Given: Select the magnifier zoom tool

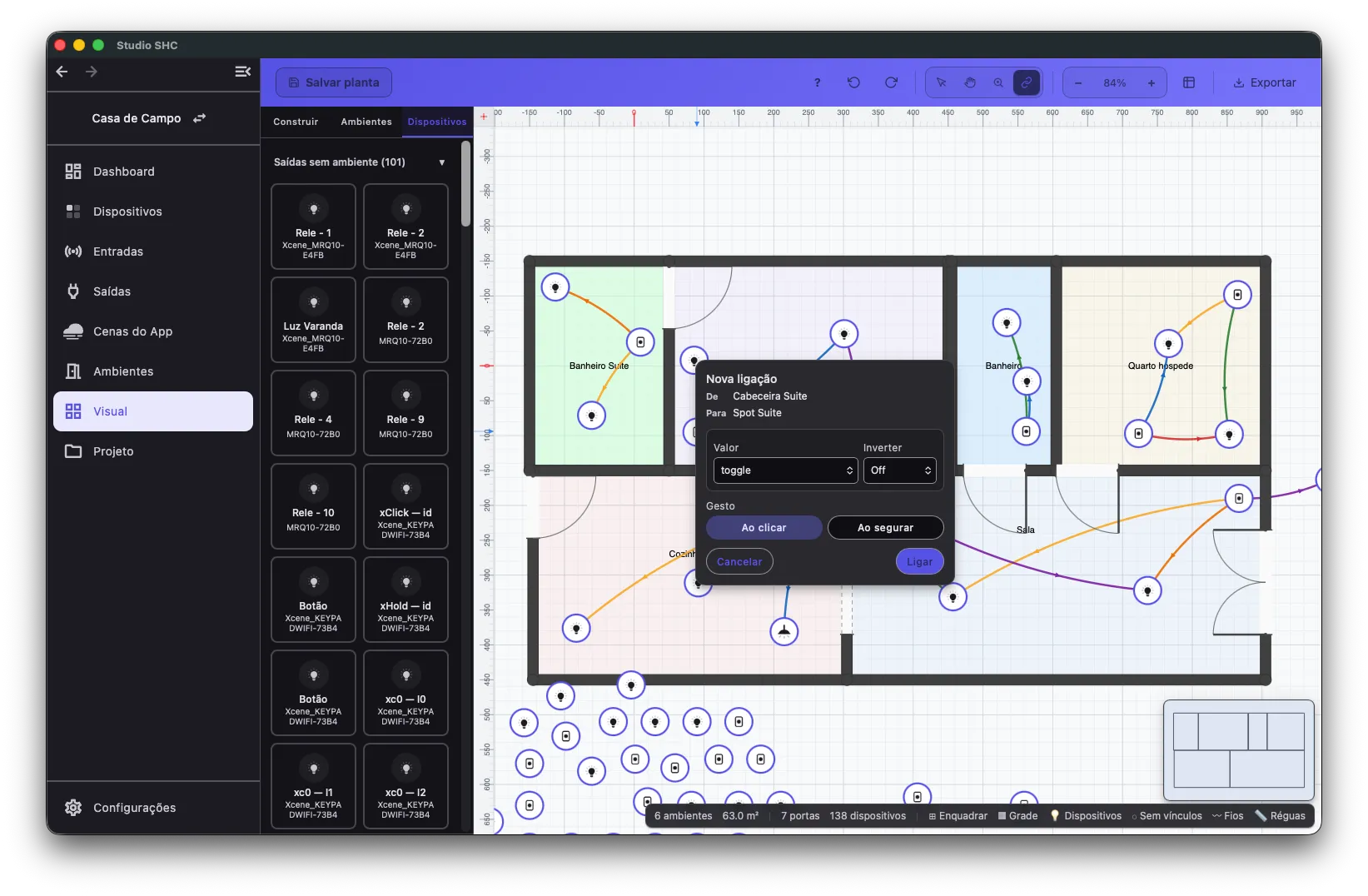Looking at the screenshot, I should [998, 82].
